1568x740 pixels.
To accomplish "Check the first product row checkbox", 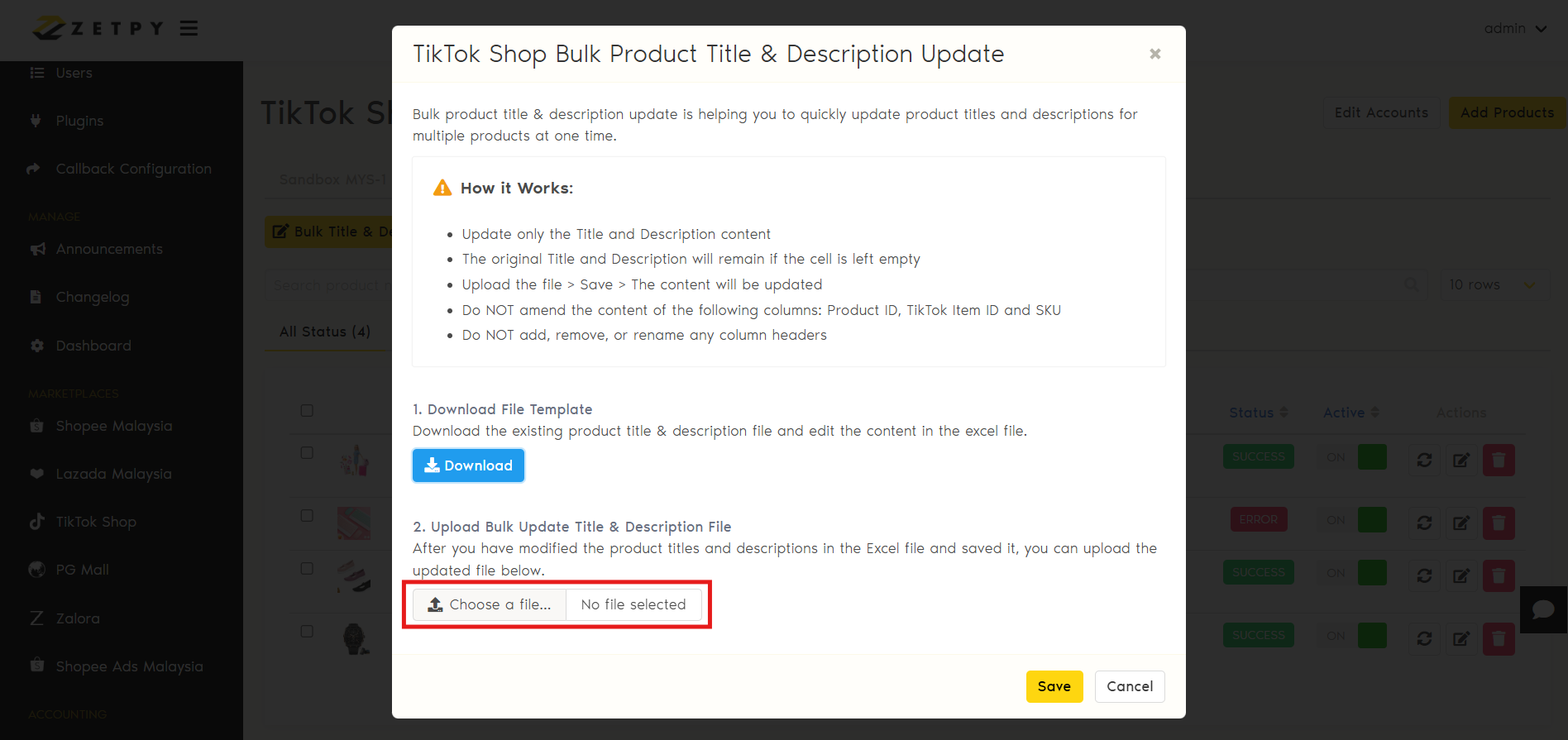I will 307,453.
